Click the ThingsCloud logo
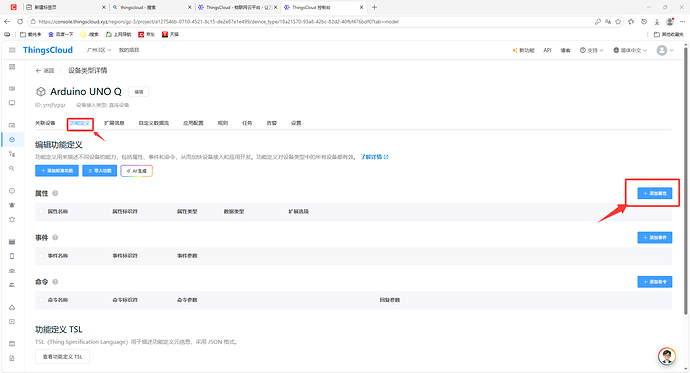690x373 pixels. point(48,50)
